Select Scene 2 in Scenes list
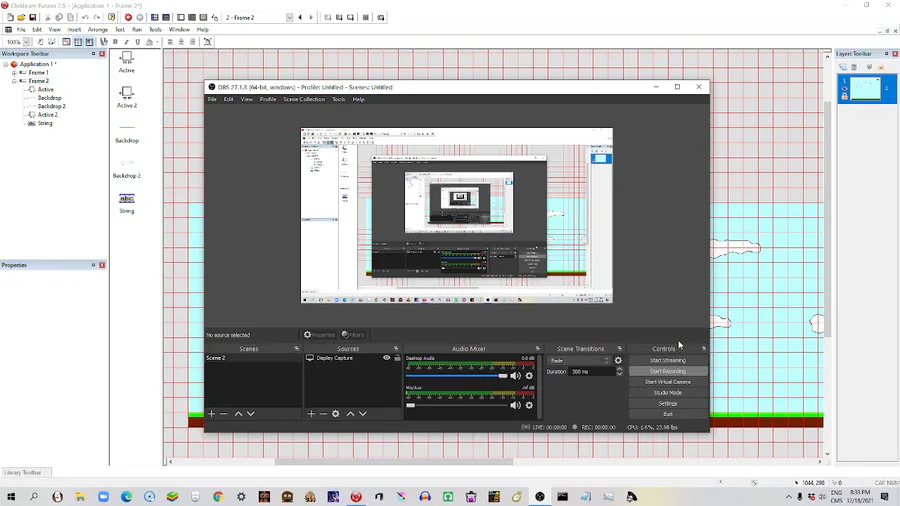Viewport: 900px width, 506px height. point(253,358)
